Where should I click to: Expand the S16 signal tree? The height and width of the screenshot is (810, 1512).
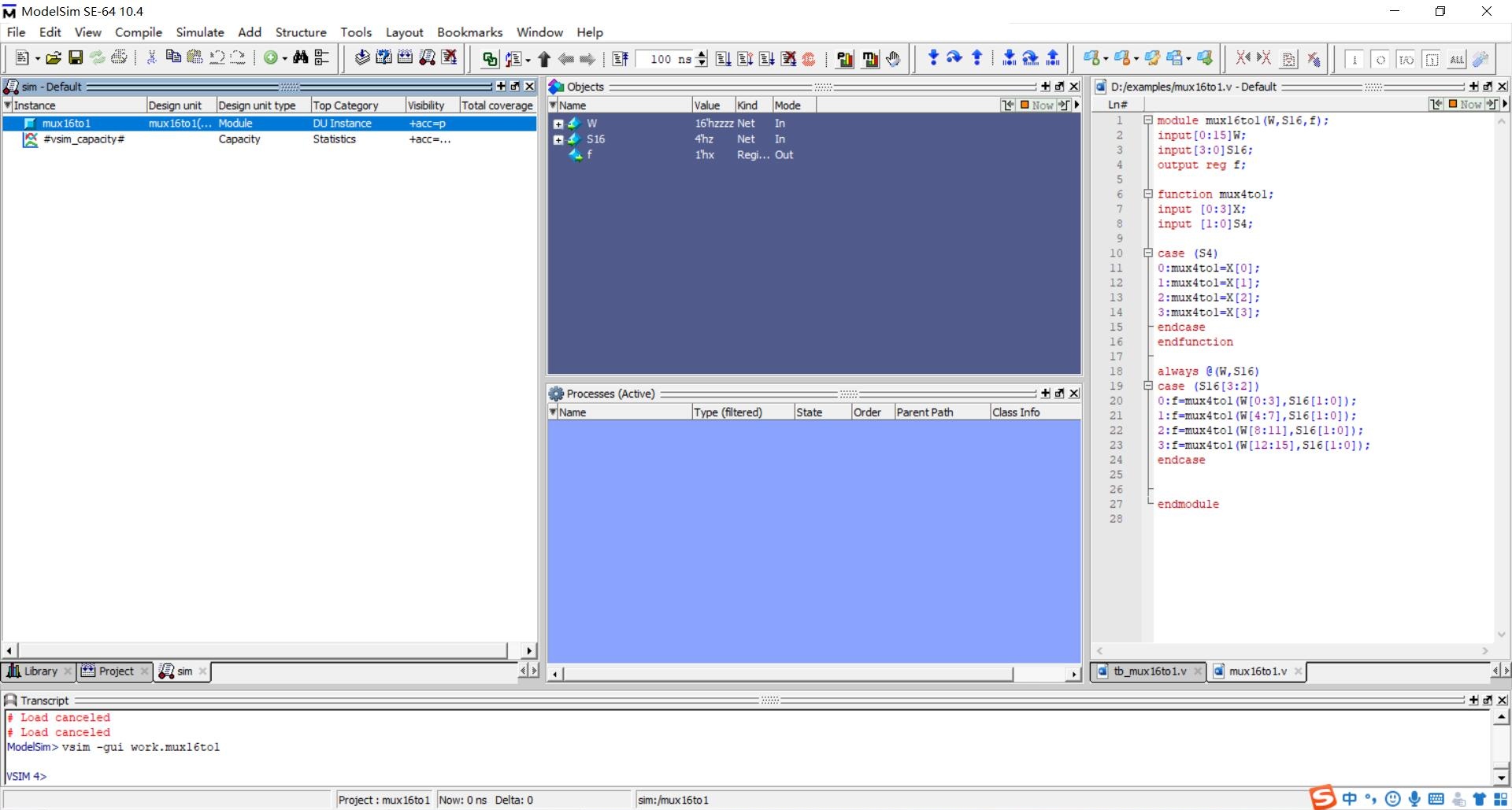[558, 139]
